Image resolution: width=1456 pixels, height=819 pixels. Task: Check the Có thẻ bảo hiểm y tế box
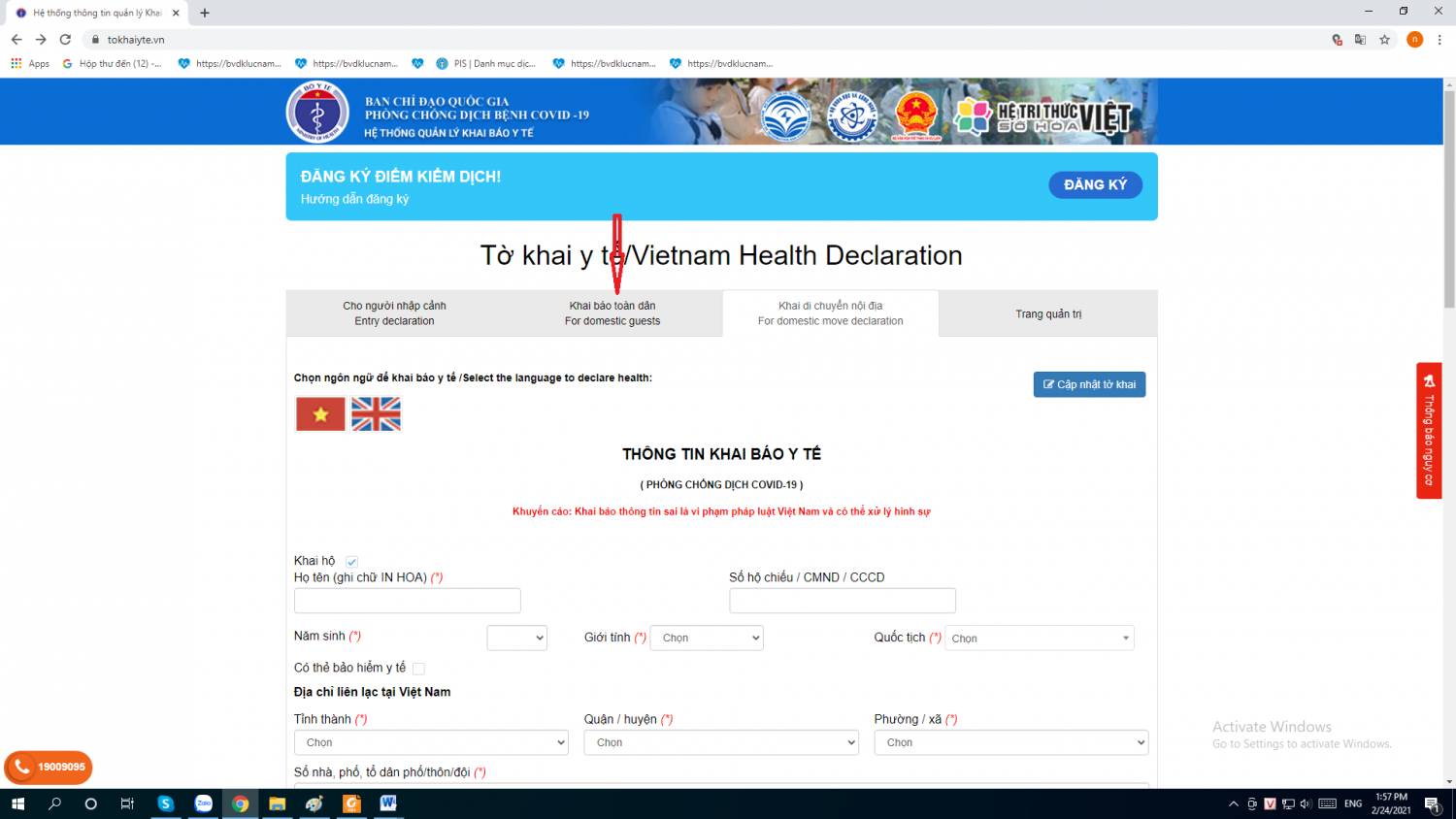[418, 669]
